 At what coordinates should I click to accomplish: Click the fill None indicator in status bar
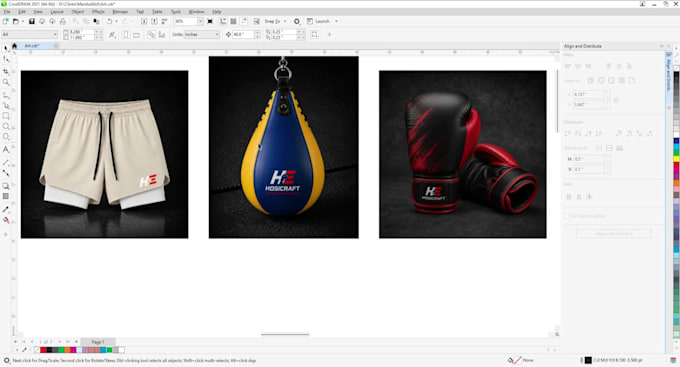[521, 360]
